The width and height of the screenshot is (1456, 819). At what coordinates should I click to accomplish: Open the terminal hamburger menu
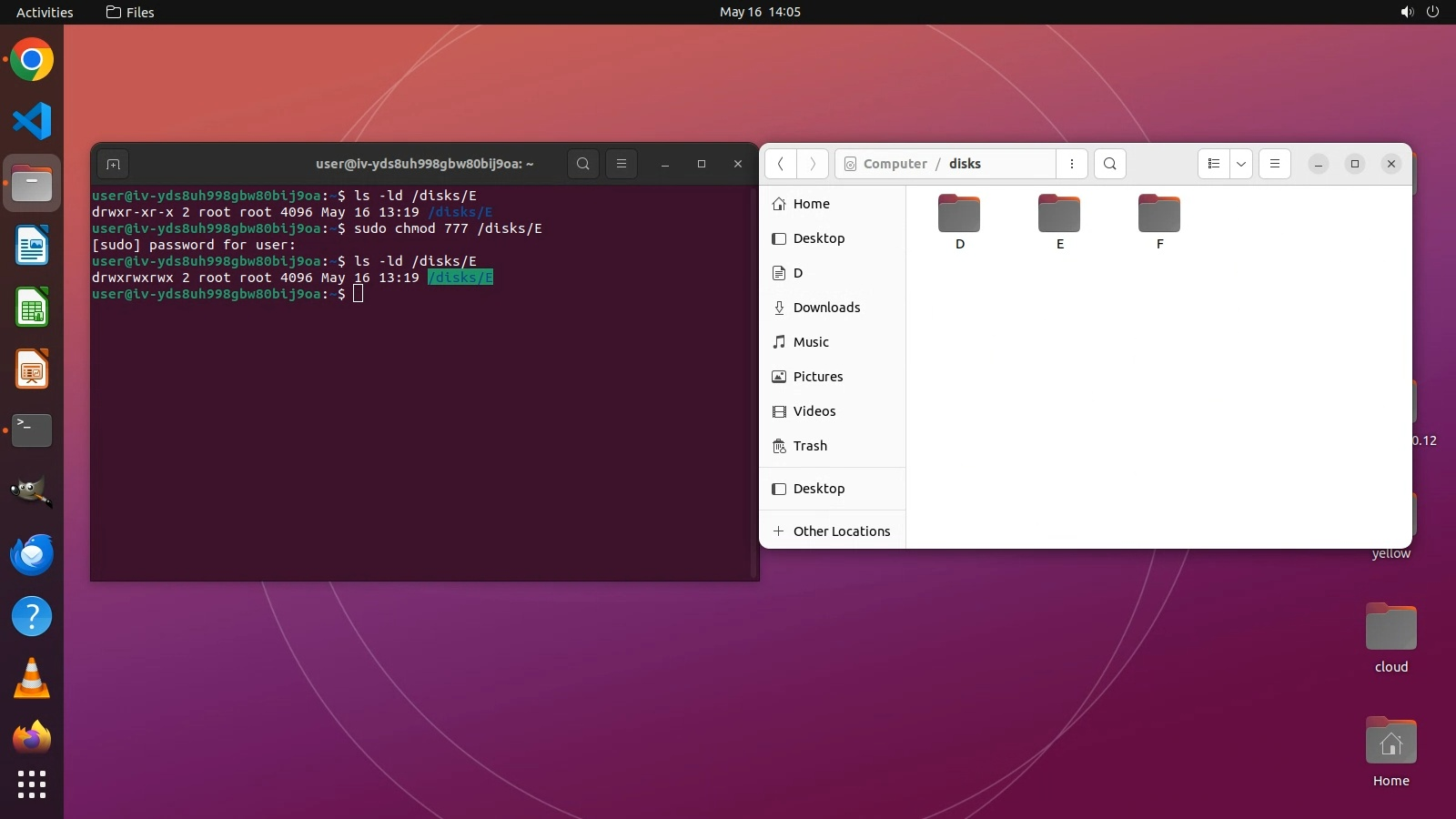pos(622,164)
